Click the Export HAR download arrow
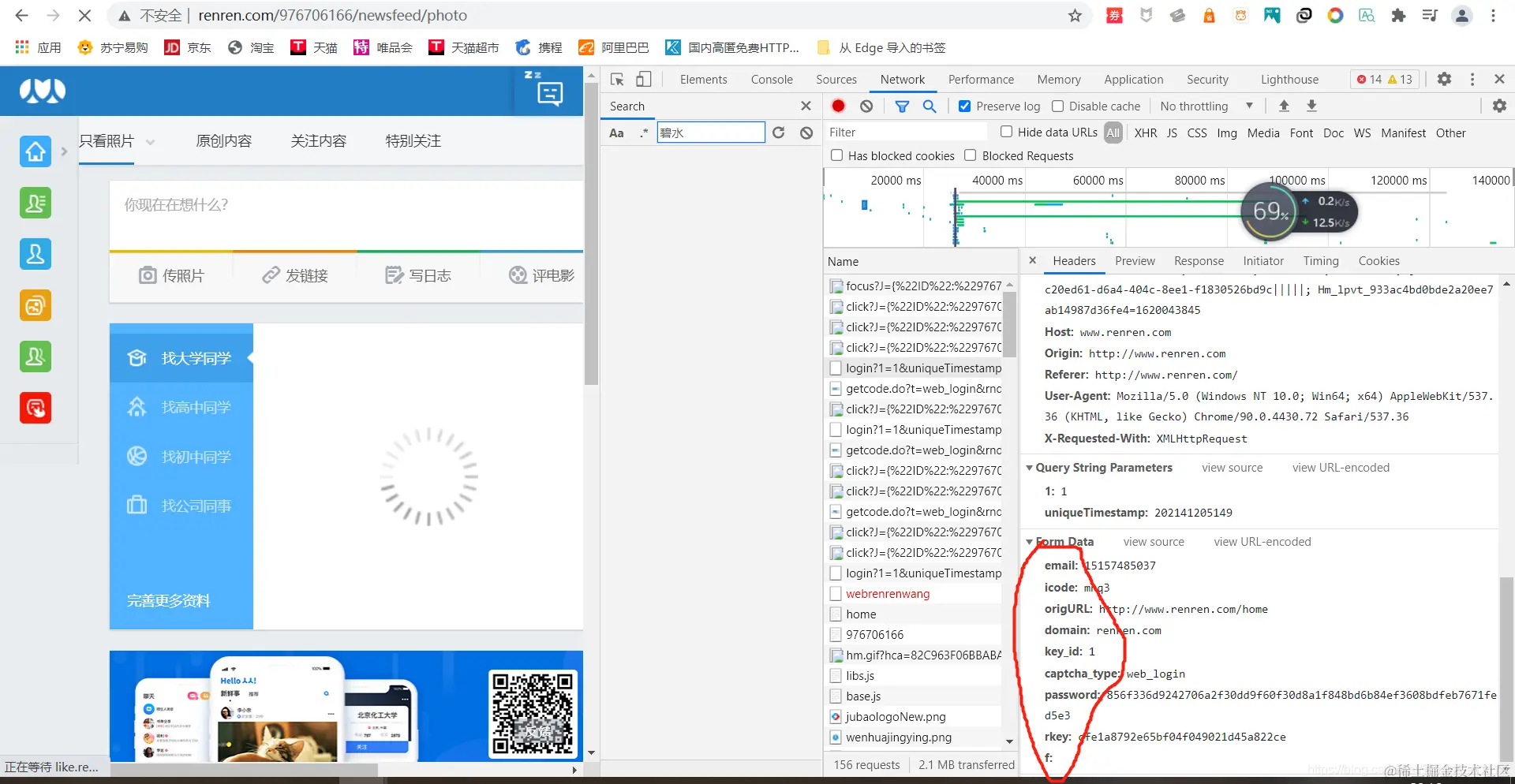The height and width of the screenshot is (784, 1515). (x=1311, y=106)
